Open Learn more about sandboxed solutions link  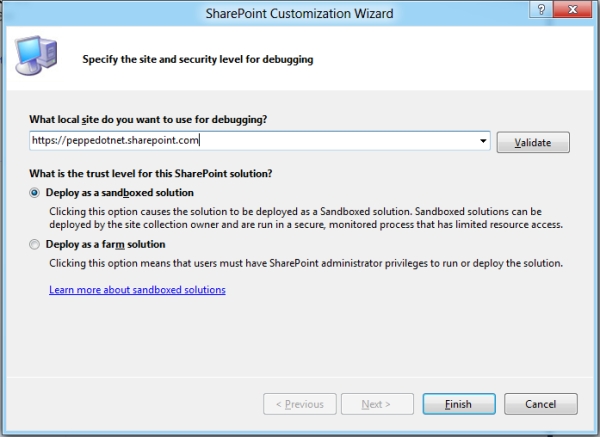tap(137, 290)
